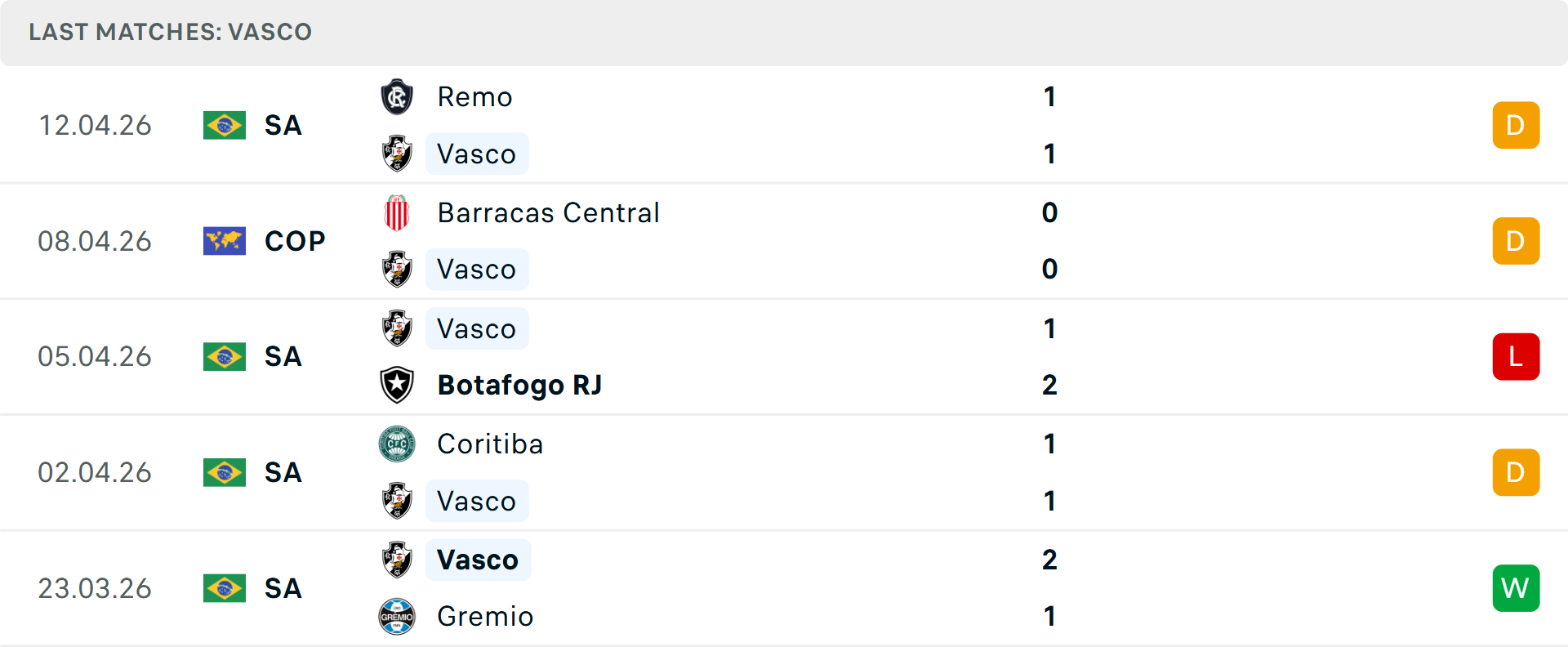Open the Gremio team link

tap(485, 617)
